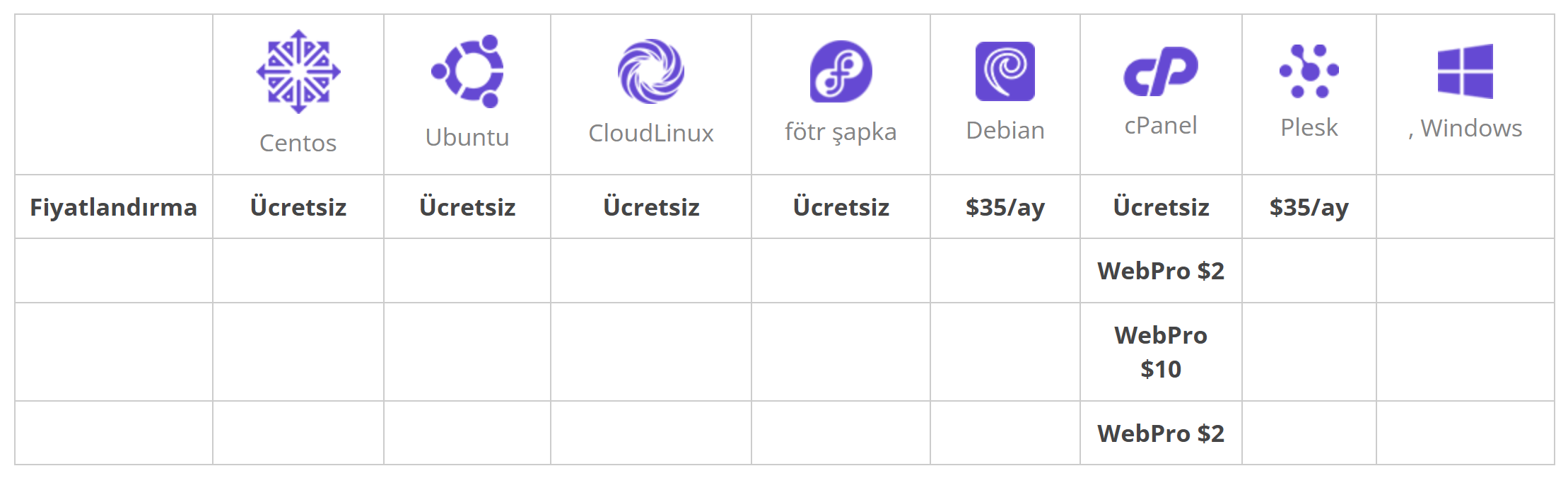Select the CloudLinux swirl icon
The height and width of the screenshot is (478, 1568).
651,71
